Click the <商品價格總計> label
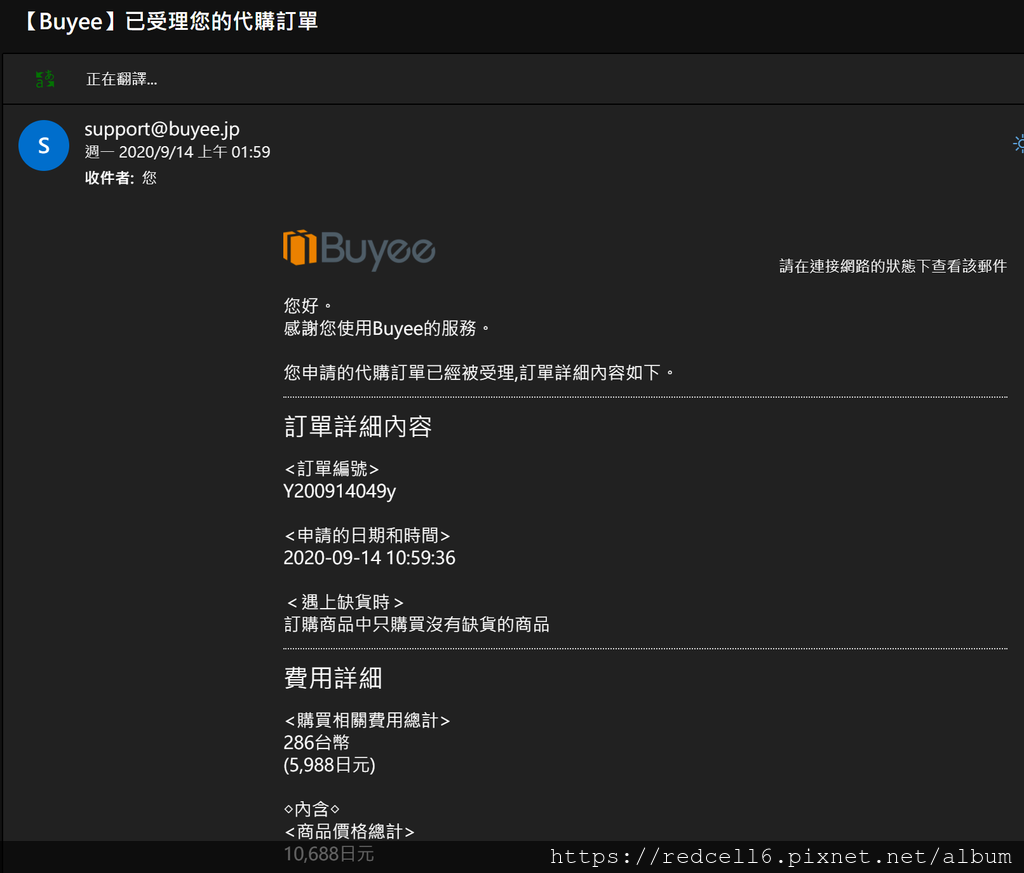The height and width of the screenshot is (873, 1024). tap(349, 831)
